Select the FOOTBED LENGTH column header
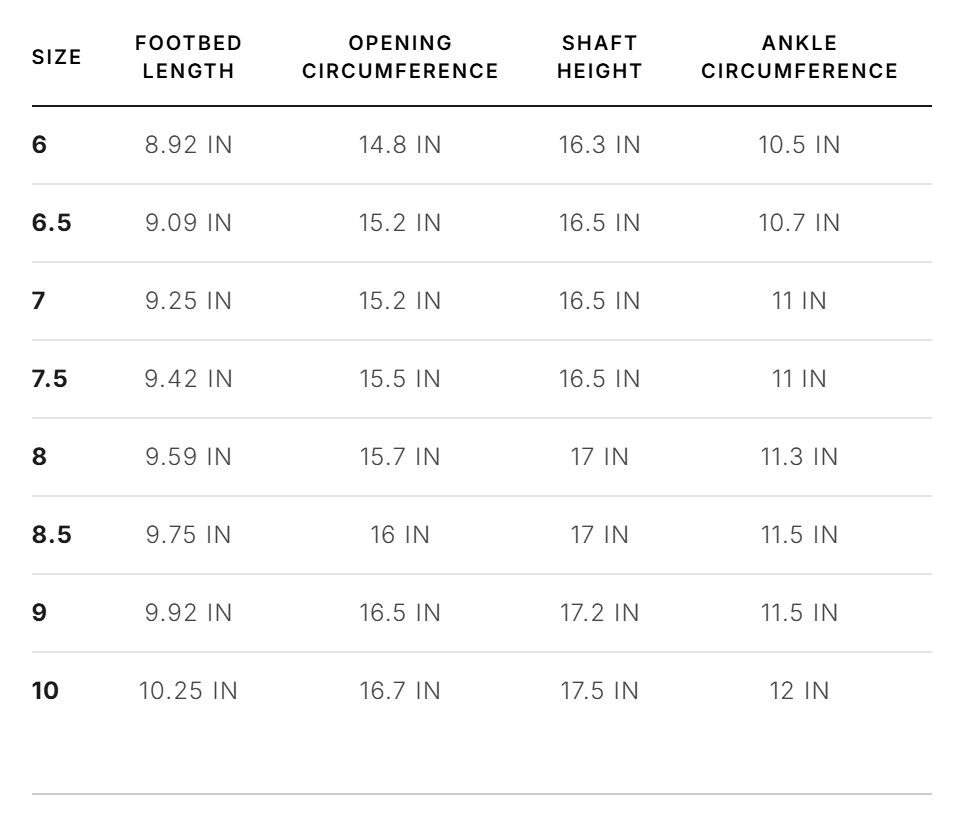This screenshot has width=964, height=818. [189, 57]
